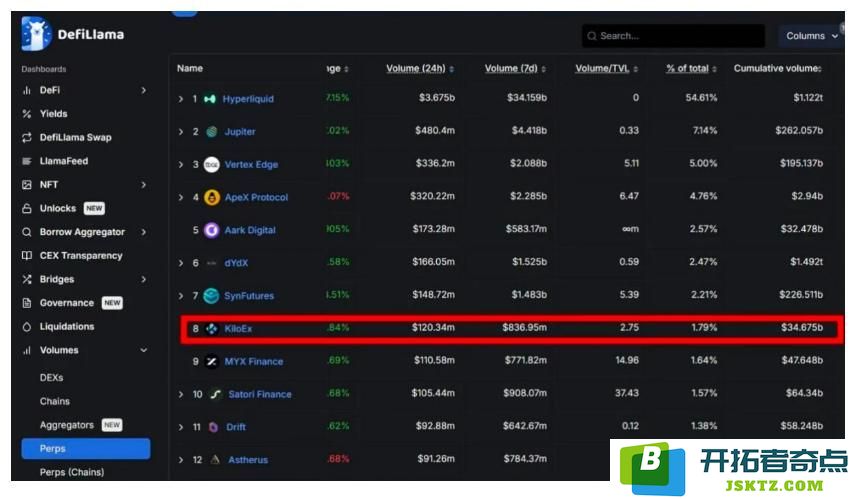Collapse the Volumes sidebar section
Viewport: 860px width, 499px height.
click(x=144, y=350)
